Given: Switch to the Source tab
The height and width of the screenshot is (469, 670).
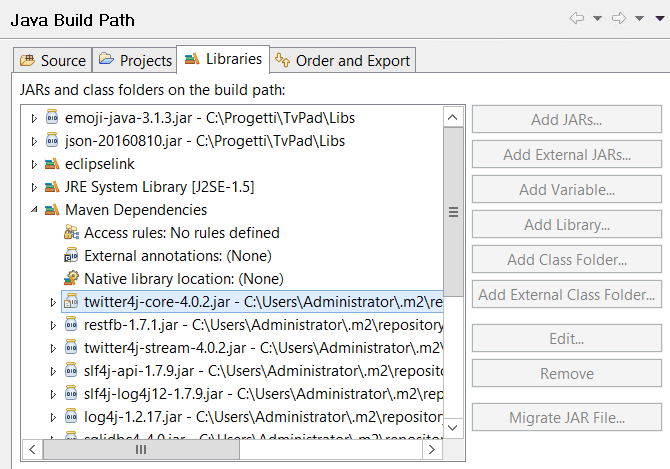Looking at the screenshot, I should (x=53, y=61).
